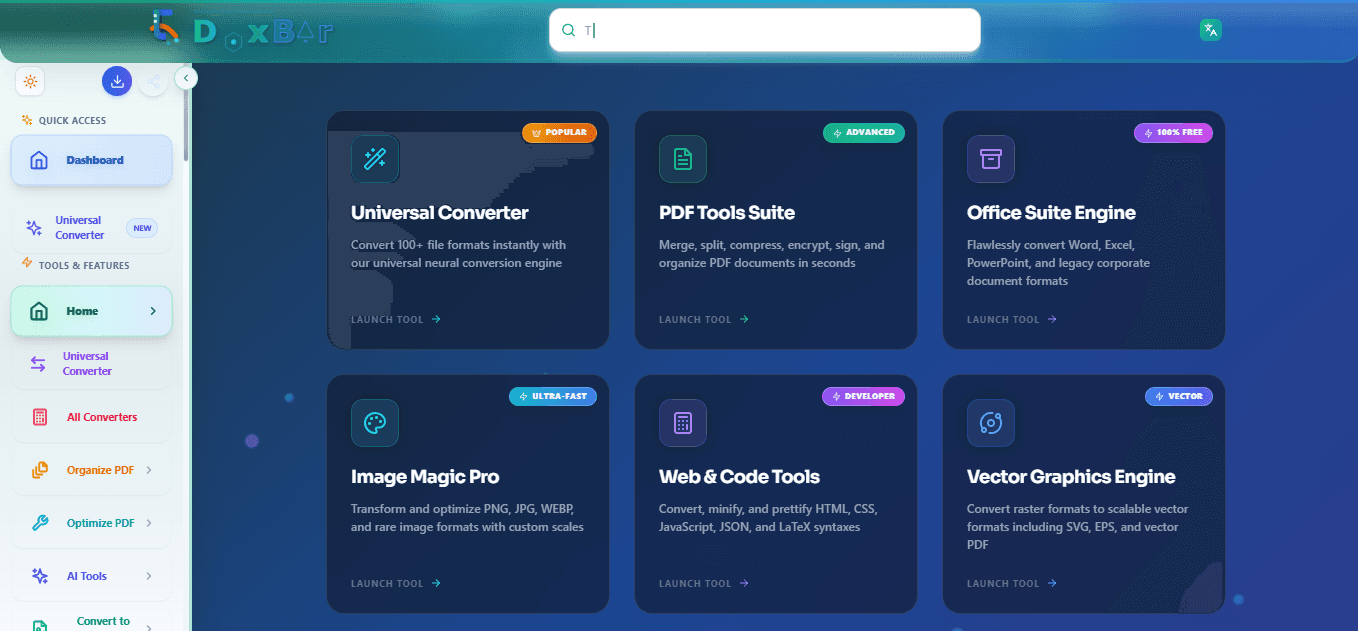Click the ULTRA-FAST badge

553,396
